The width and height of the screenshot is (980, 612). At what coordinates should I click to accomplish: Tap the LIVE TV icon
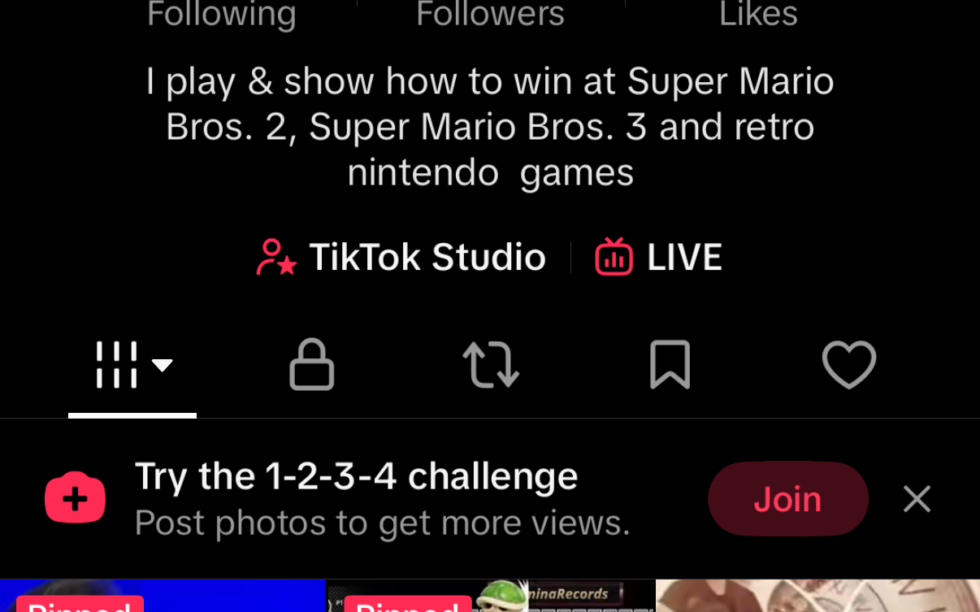point(613,257)
